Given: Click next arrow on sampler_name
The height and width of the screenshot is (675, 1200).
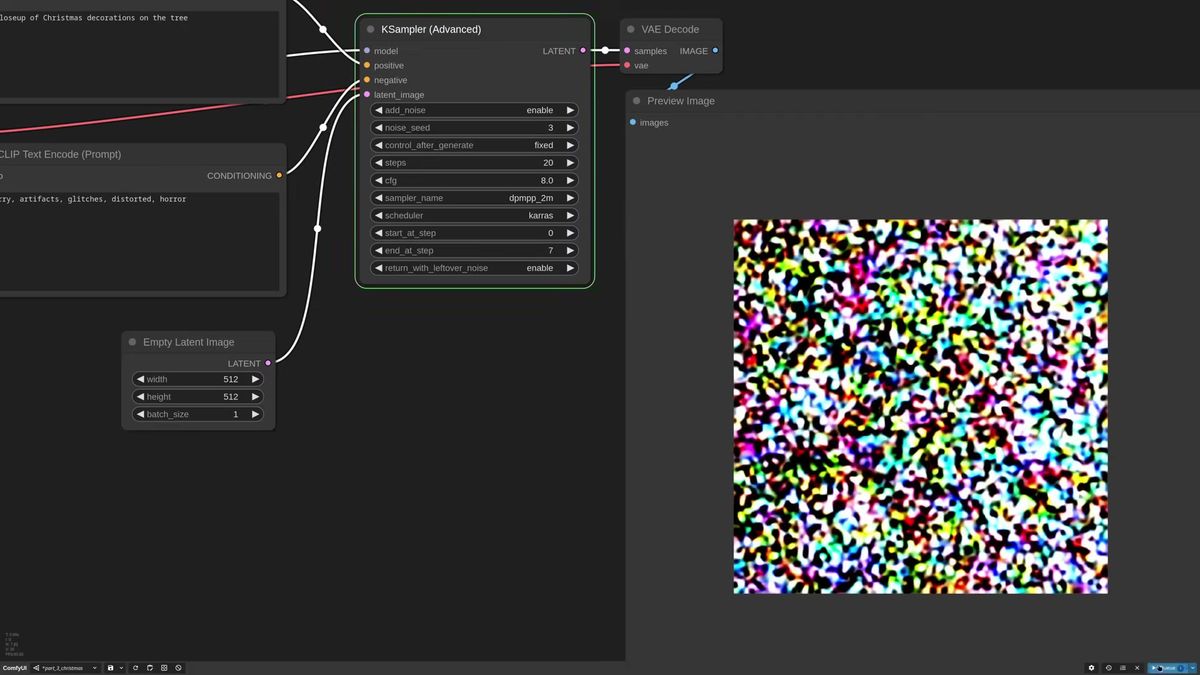Looking at the screenshot, I should coord(570,198).
